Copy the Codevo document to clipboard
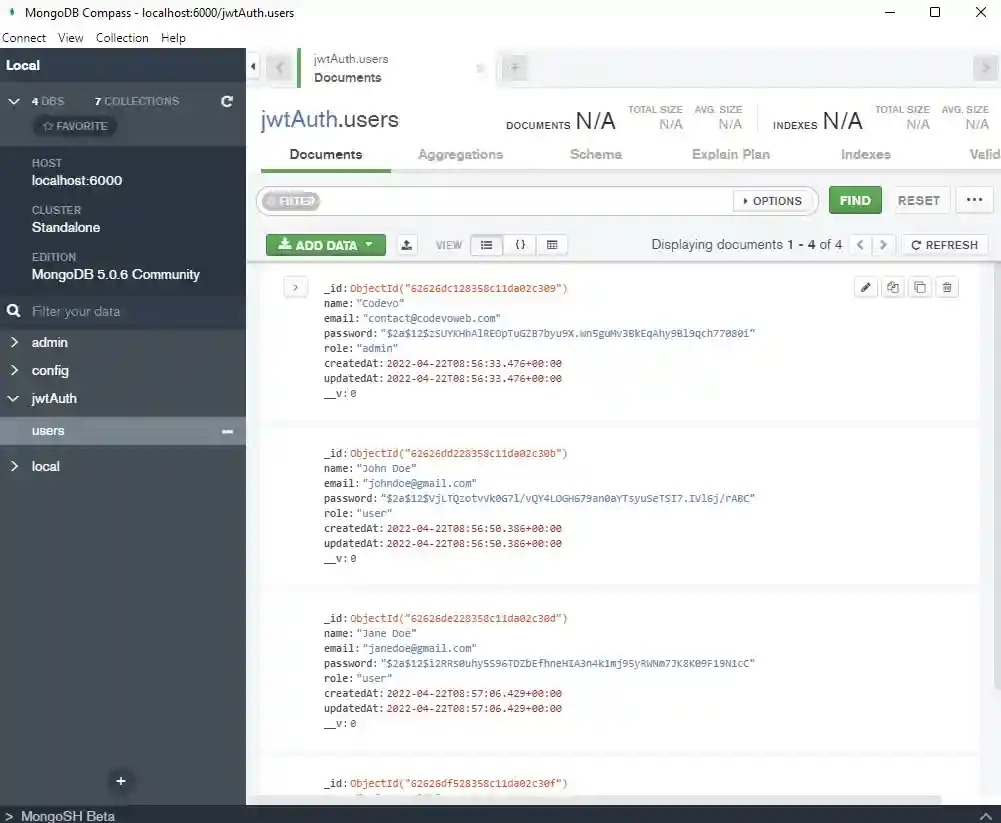The width and height of the screenshot is (1001, 823). click(x=893, y=287)
